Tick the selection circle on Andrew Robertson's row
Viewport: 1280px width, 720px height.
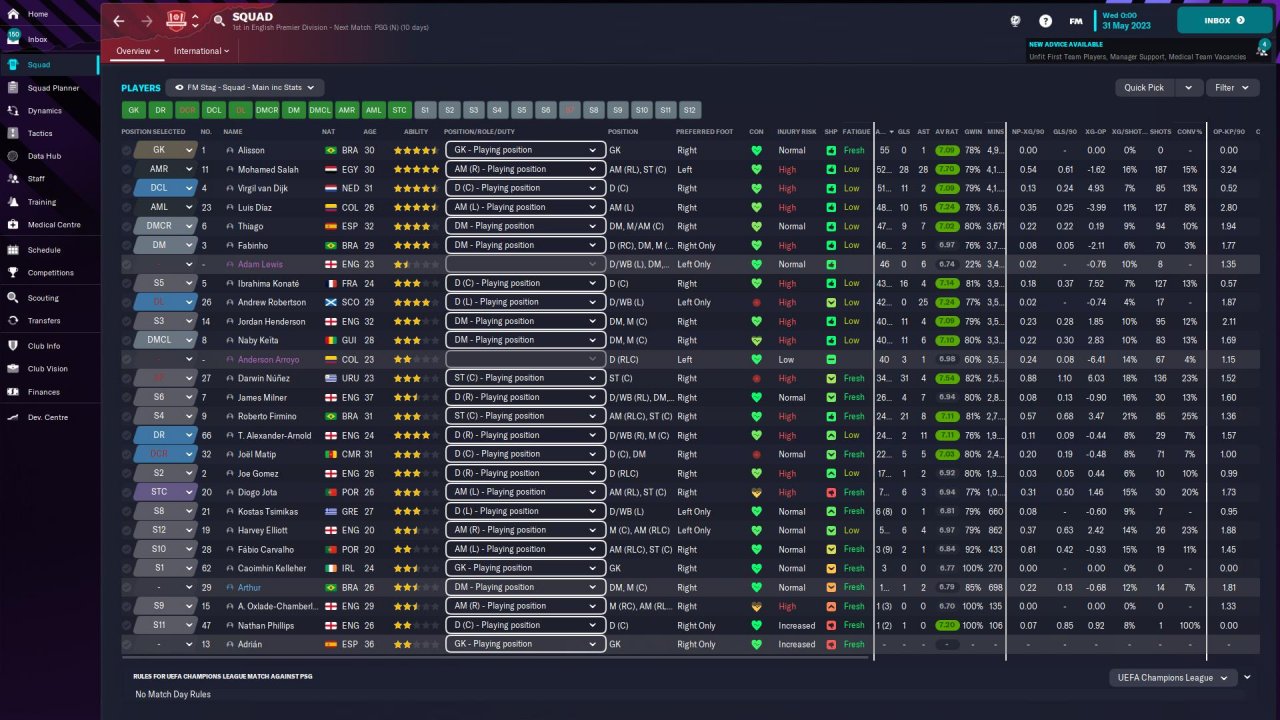coord(127,302)
